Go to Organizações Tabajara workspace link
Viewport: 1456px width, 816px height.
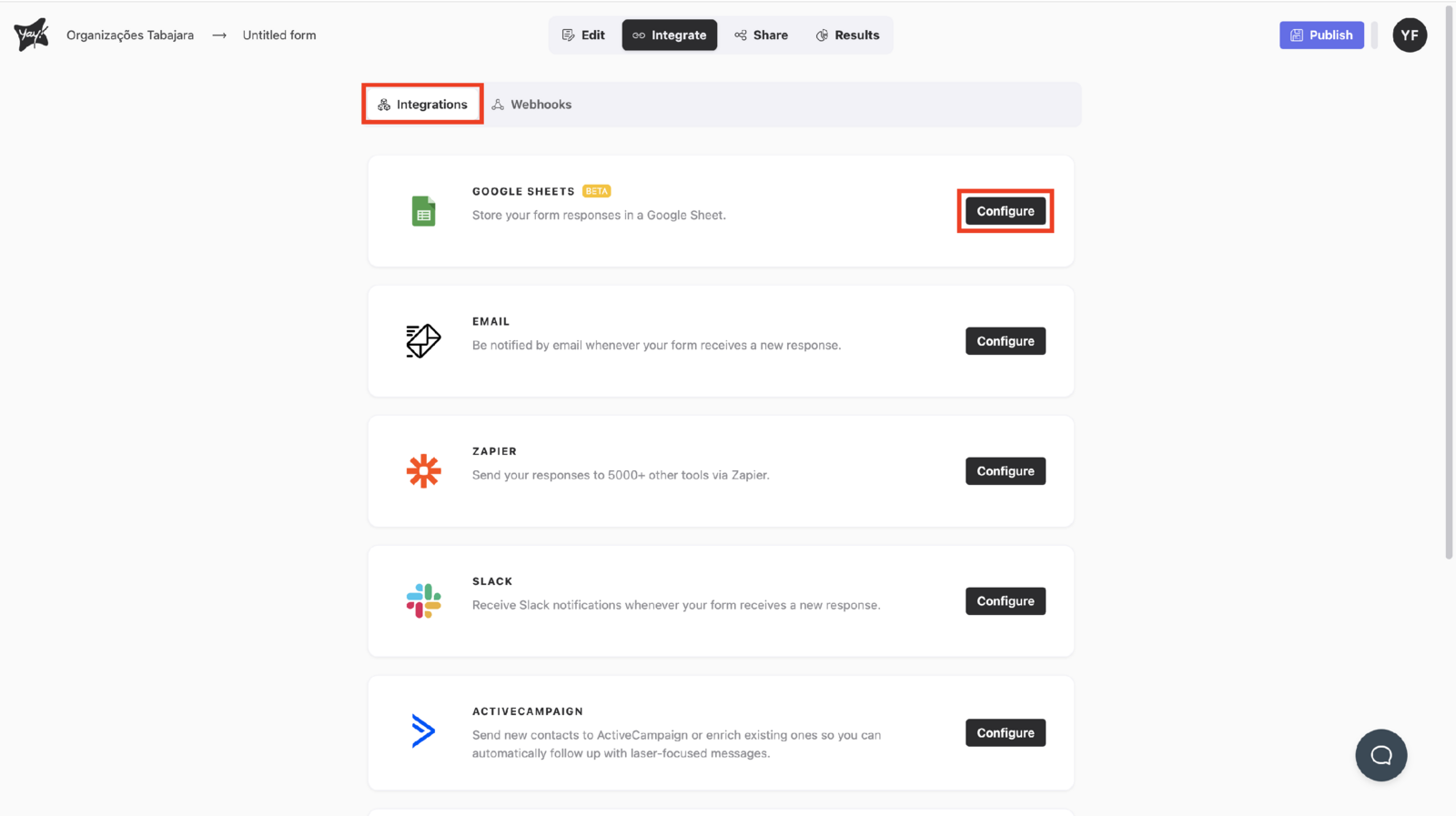pyautogui.click(x=130, y=35)
